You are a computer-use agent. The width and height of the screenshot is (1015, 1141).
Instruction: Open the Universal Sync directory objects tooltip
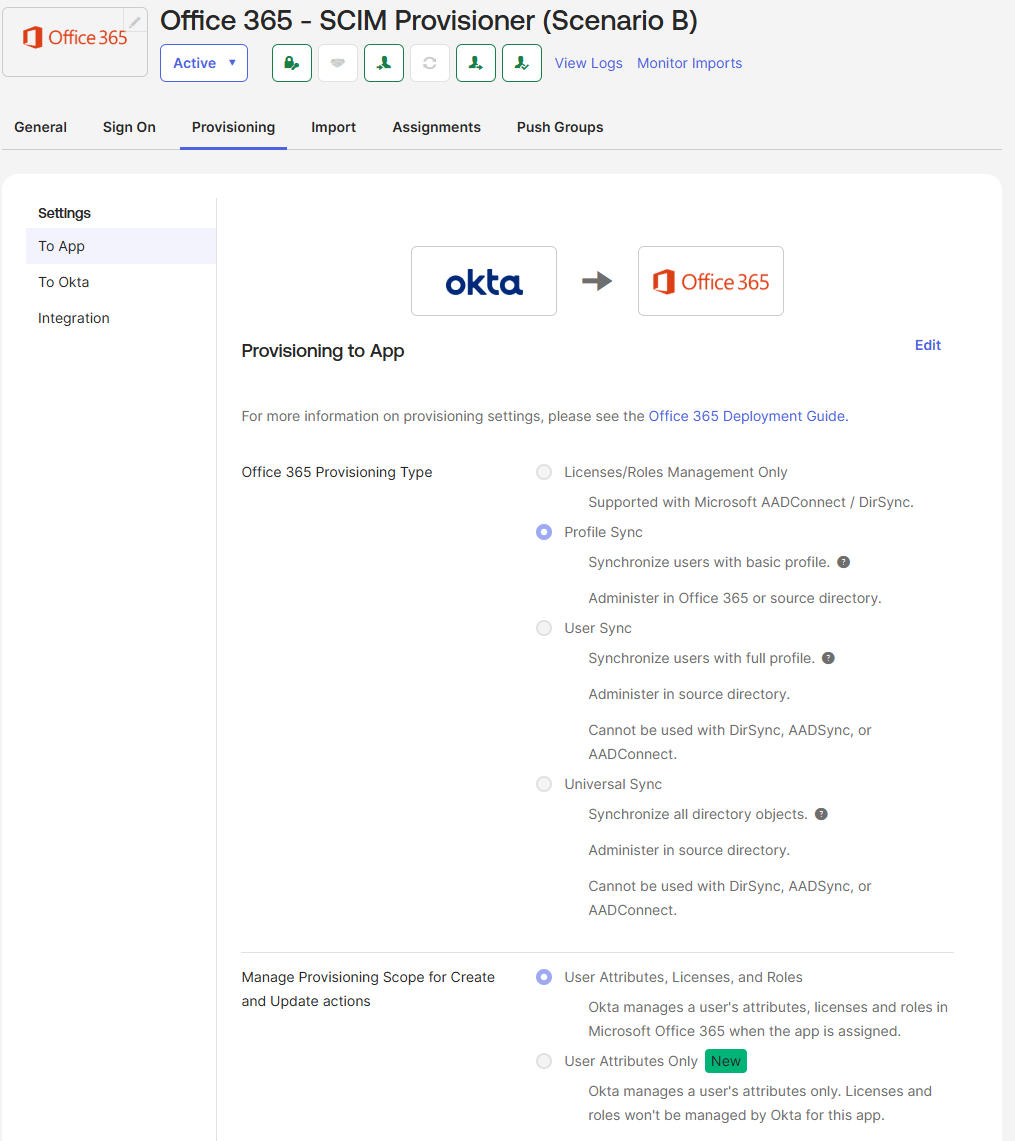(x=821, y=814)
